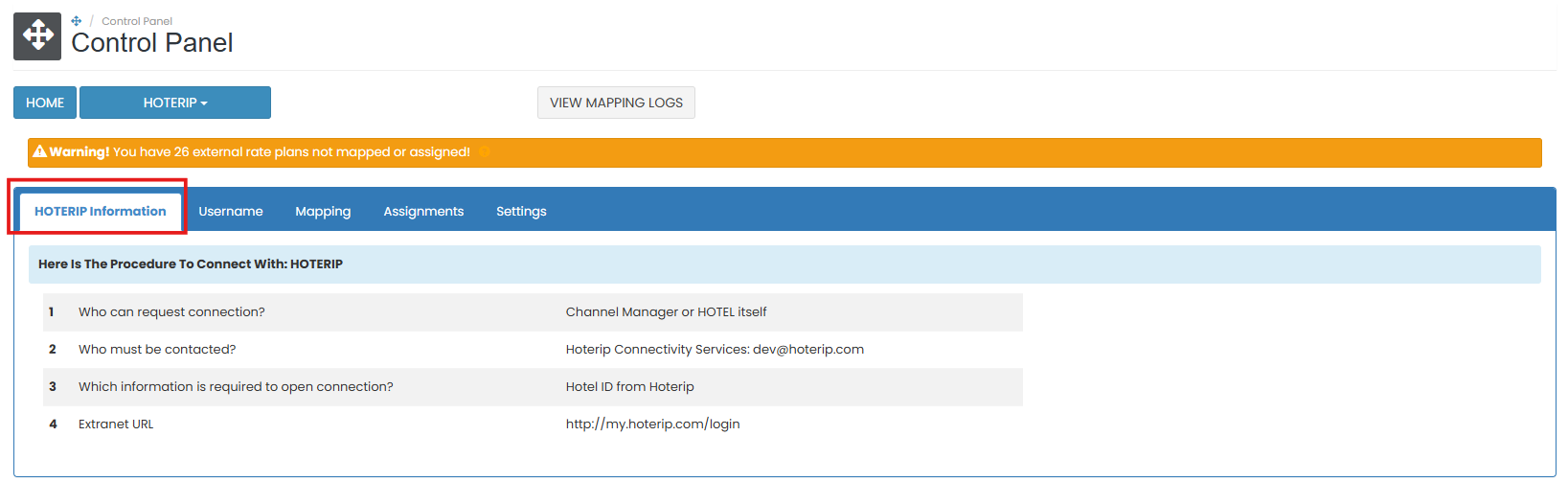Click 'Who can request connection?' row text
The height and width of the screenshot is (482, 1568).
(x=171, y=311)
